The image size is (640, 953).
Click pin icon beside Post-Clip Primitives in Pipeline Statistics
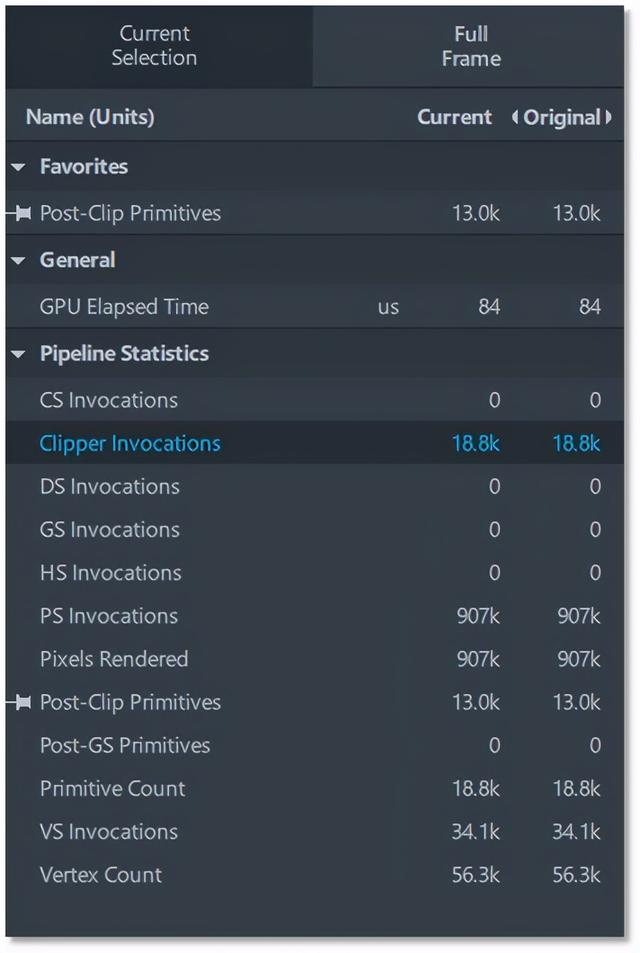[20, 702]
